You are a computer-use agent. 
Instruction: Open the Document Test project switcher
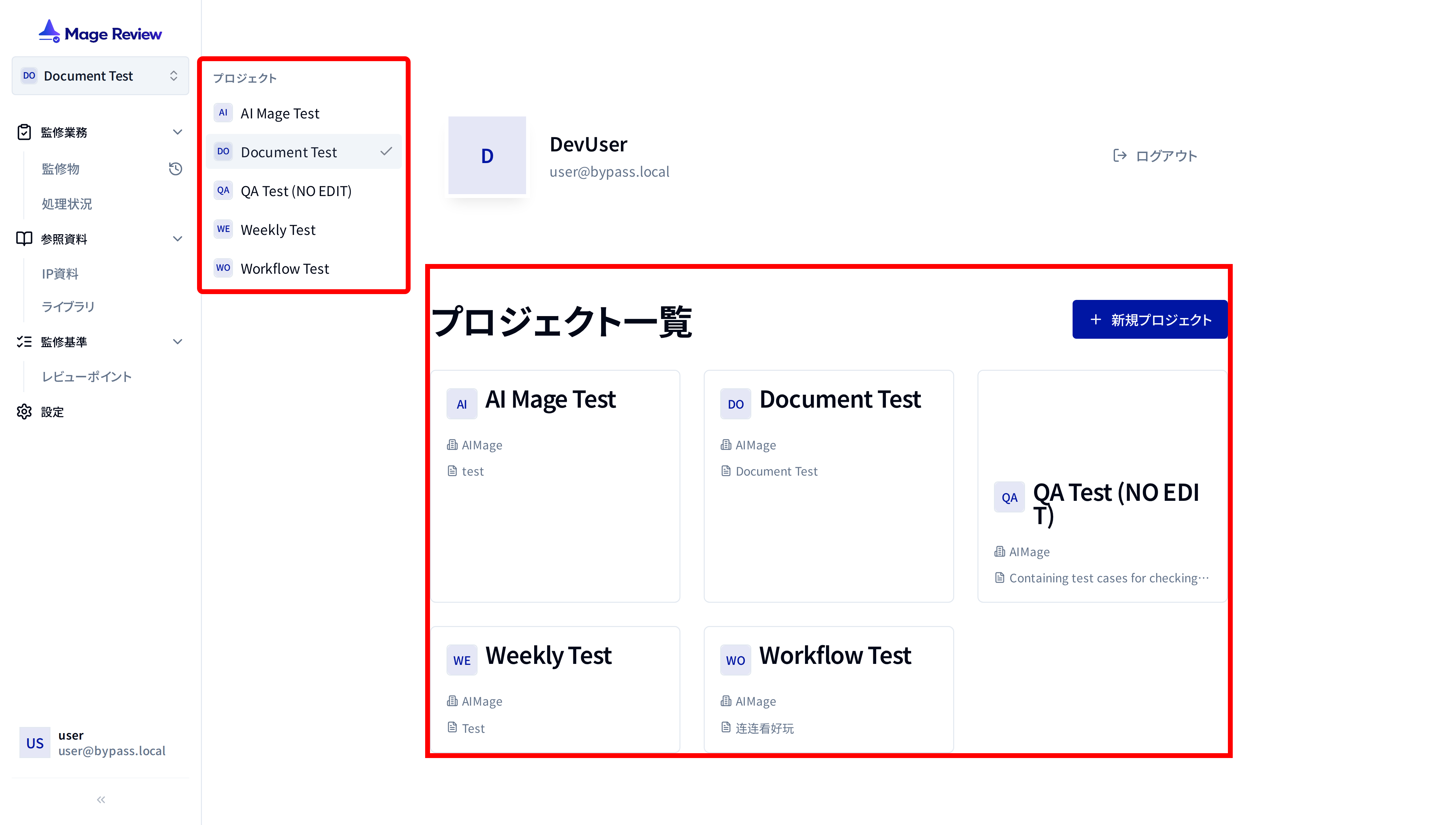[x=100, y=75]
